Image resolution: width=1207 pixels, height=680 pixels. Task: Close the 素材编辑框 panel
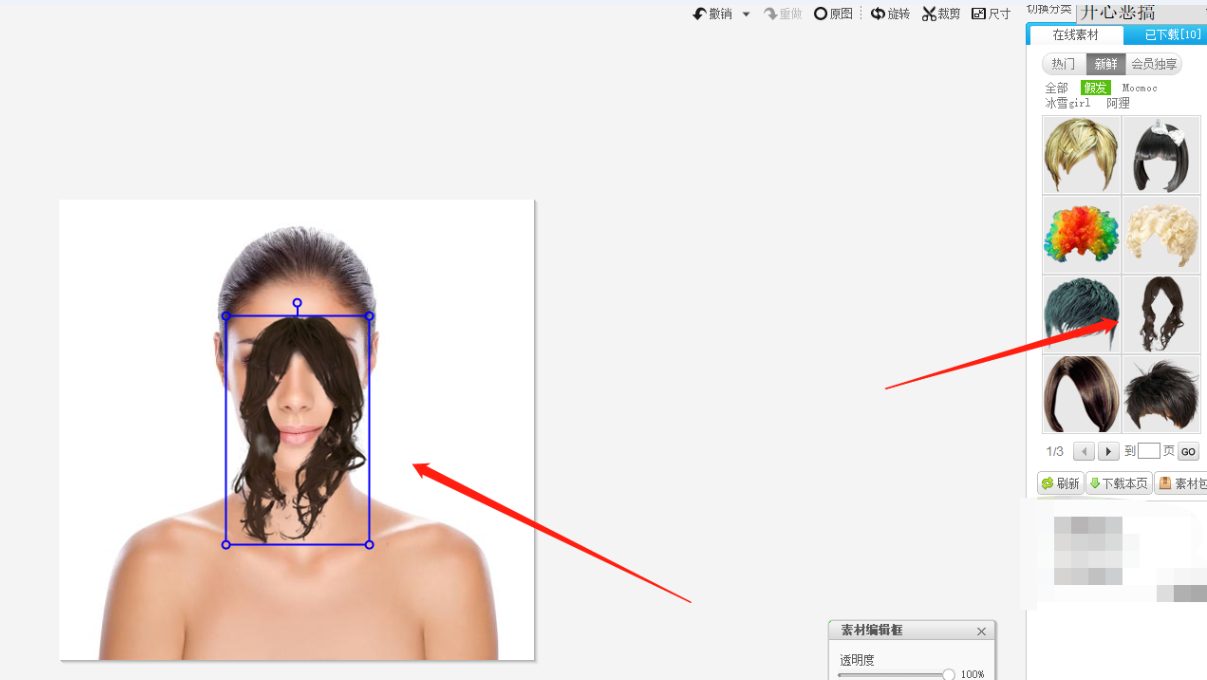pos(981,631)
